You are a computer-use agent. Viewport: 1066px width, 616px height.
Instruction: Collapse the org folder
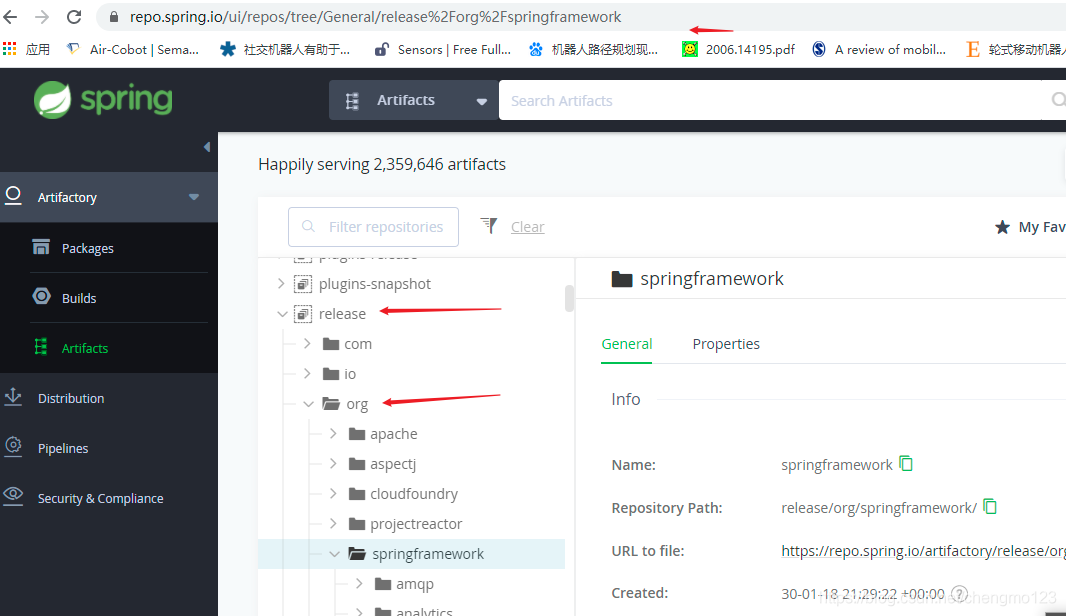point(308,404)
